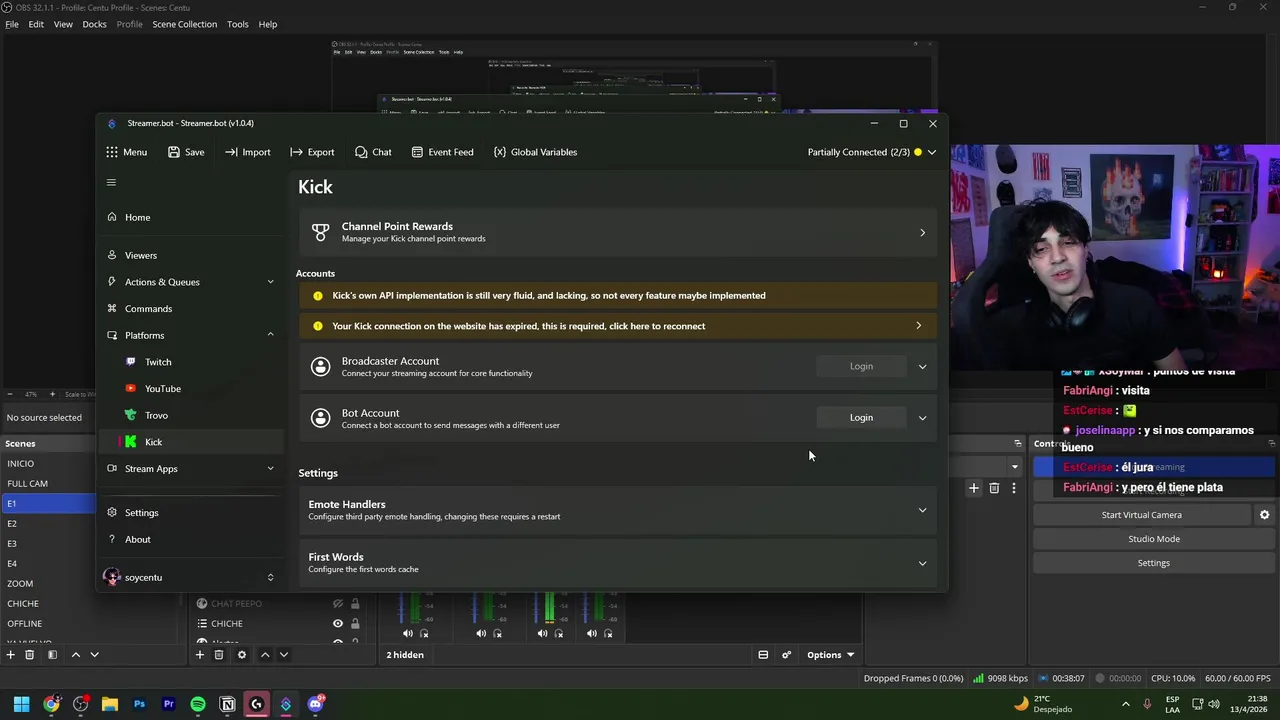1280x720 pixels.
Task: Open source properties gear icon
Action: [241, 655]
